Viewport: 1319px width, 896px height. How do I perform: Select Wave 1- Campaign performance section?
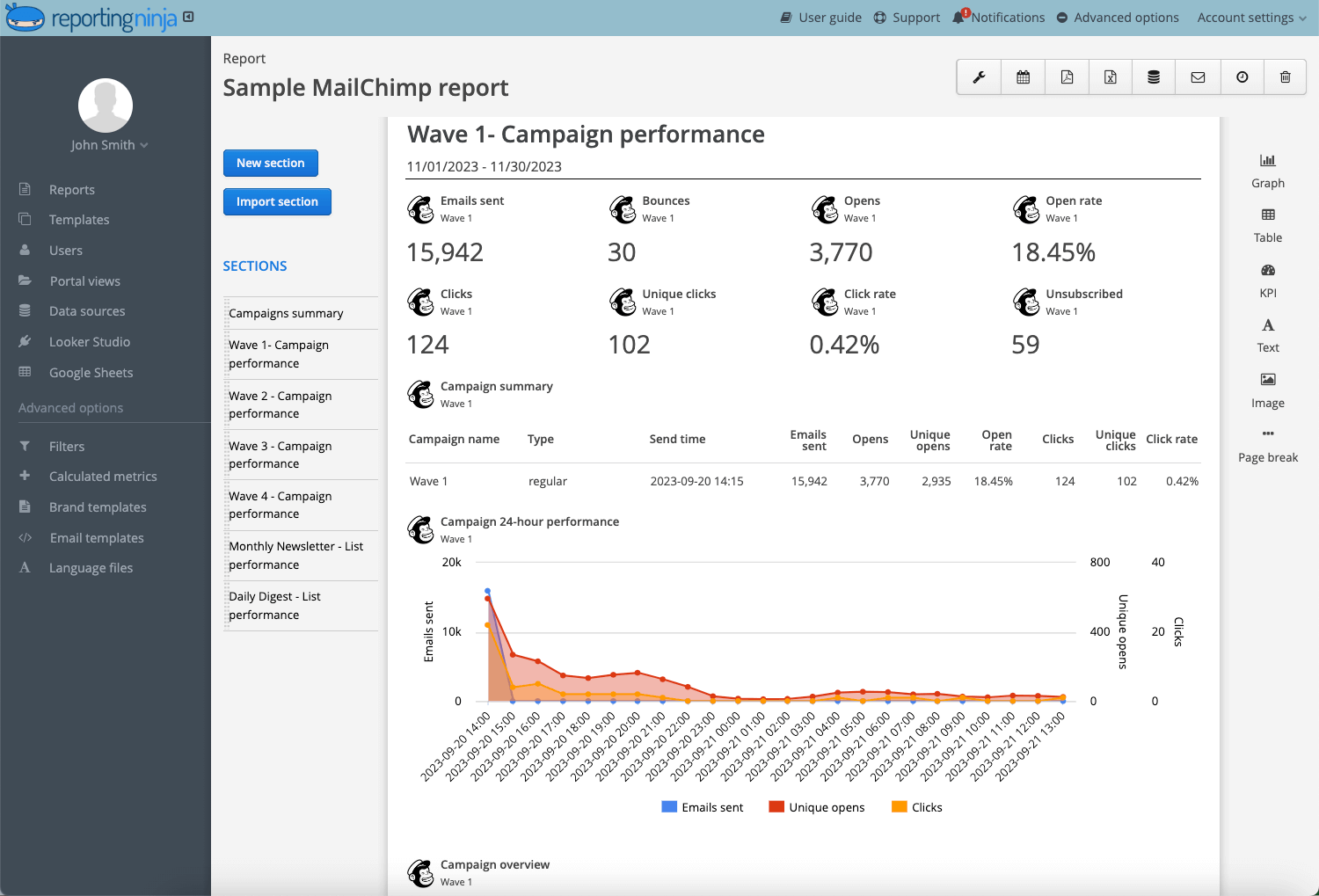pyautogui.click(x=301, y=354)
